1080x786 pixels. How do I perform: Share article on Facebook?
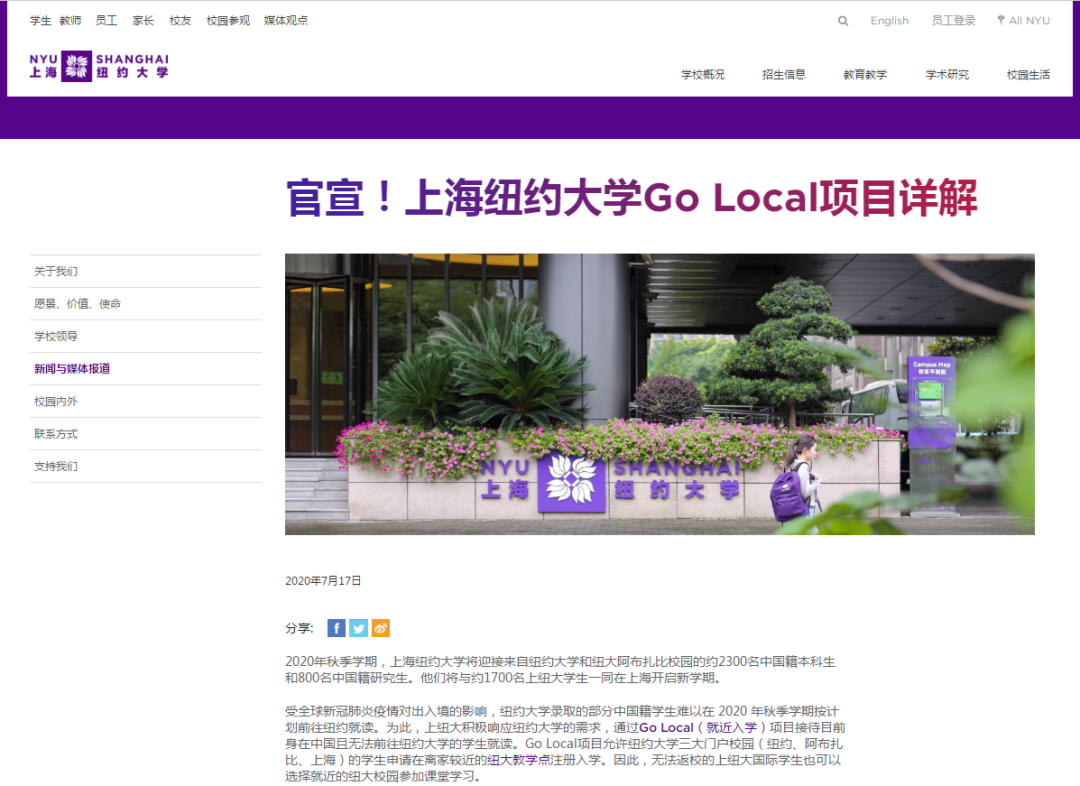[x=336, y=628]
